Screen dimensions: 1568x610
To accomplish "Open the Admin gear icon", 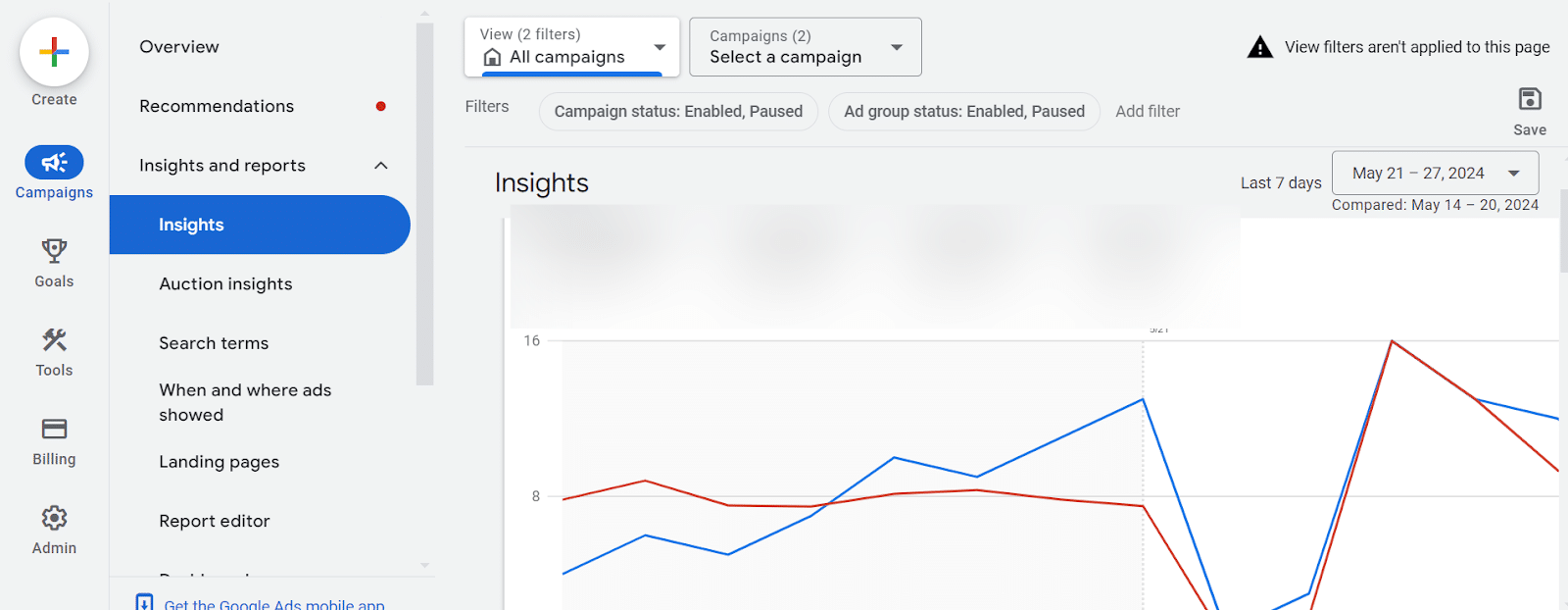I will pyautogui.click(x=54, y=518).
